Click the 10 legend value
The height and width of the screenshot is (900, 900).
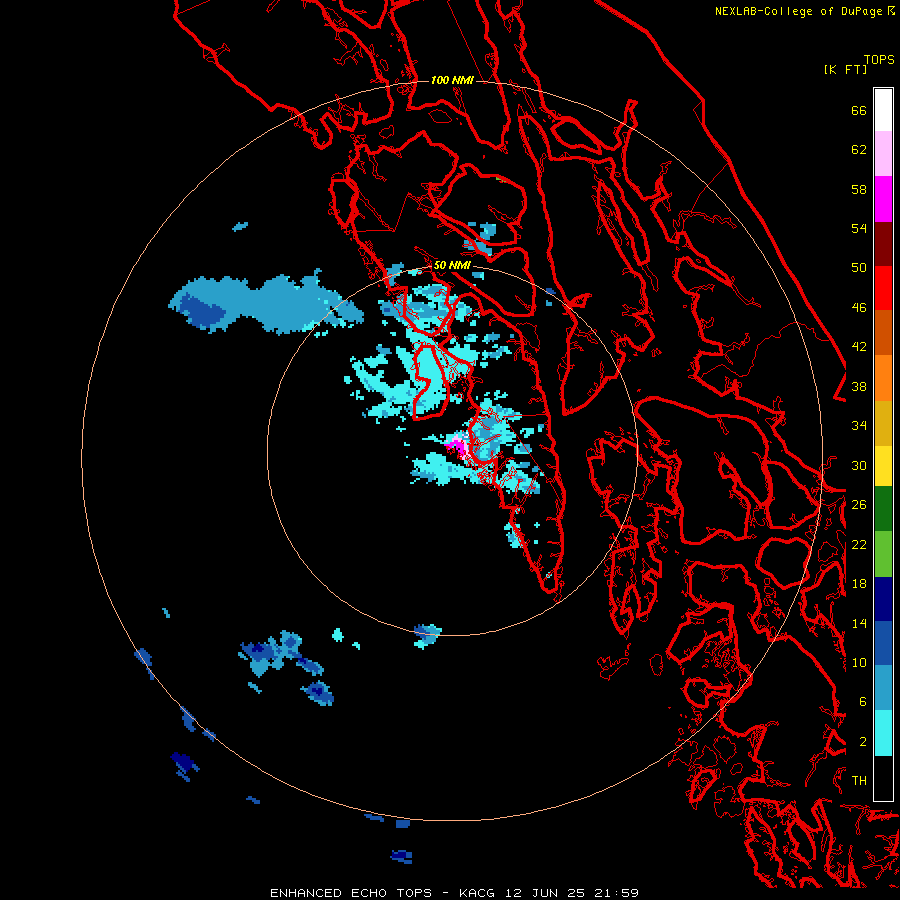(x=859, y=663)
